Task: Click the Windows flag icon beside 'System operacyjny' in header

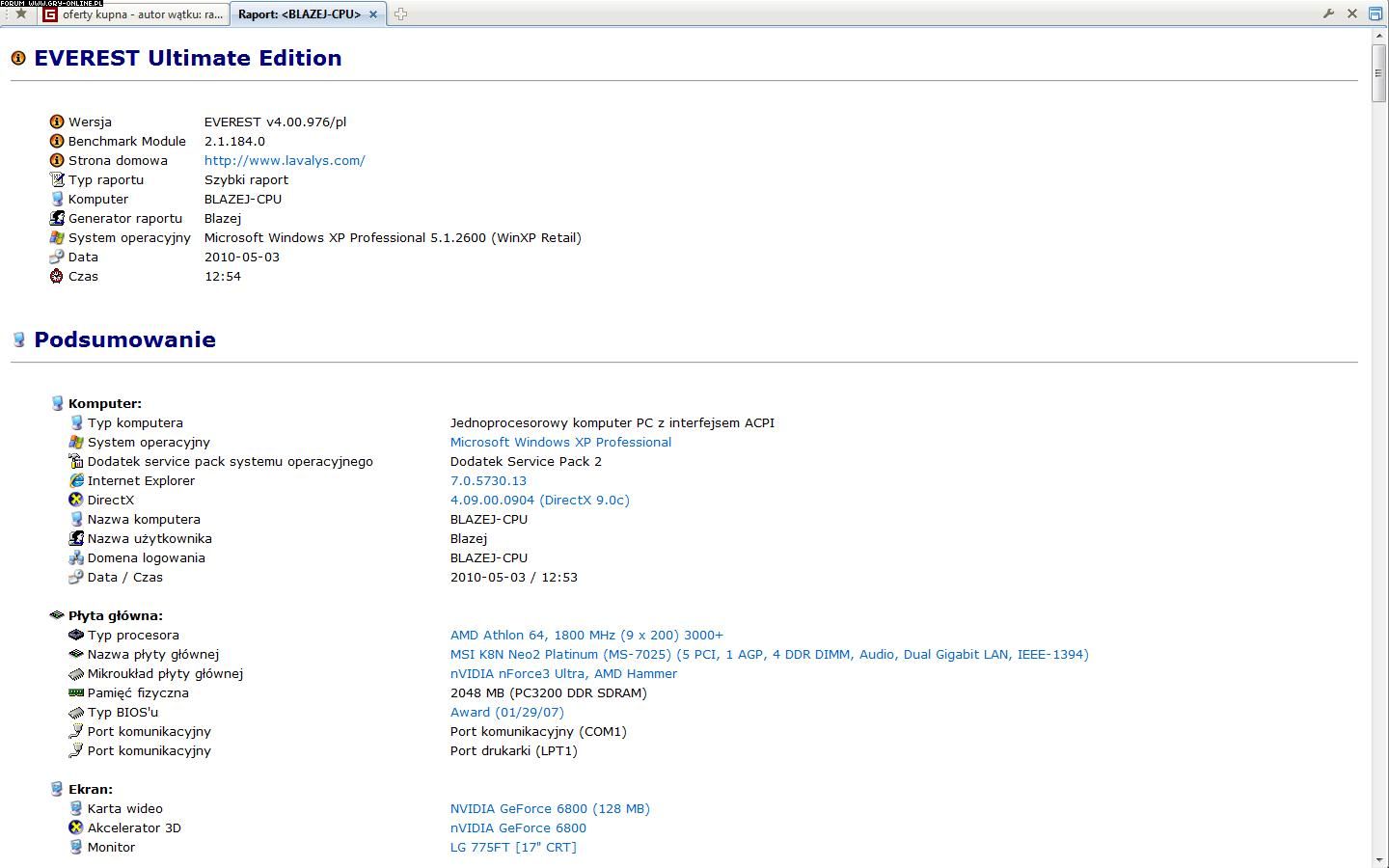Action: click(57, 237)
